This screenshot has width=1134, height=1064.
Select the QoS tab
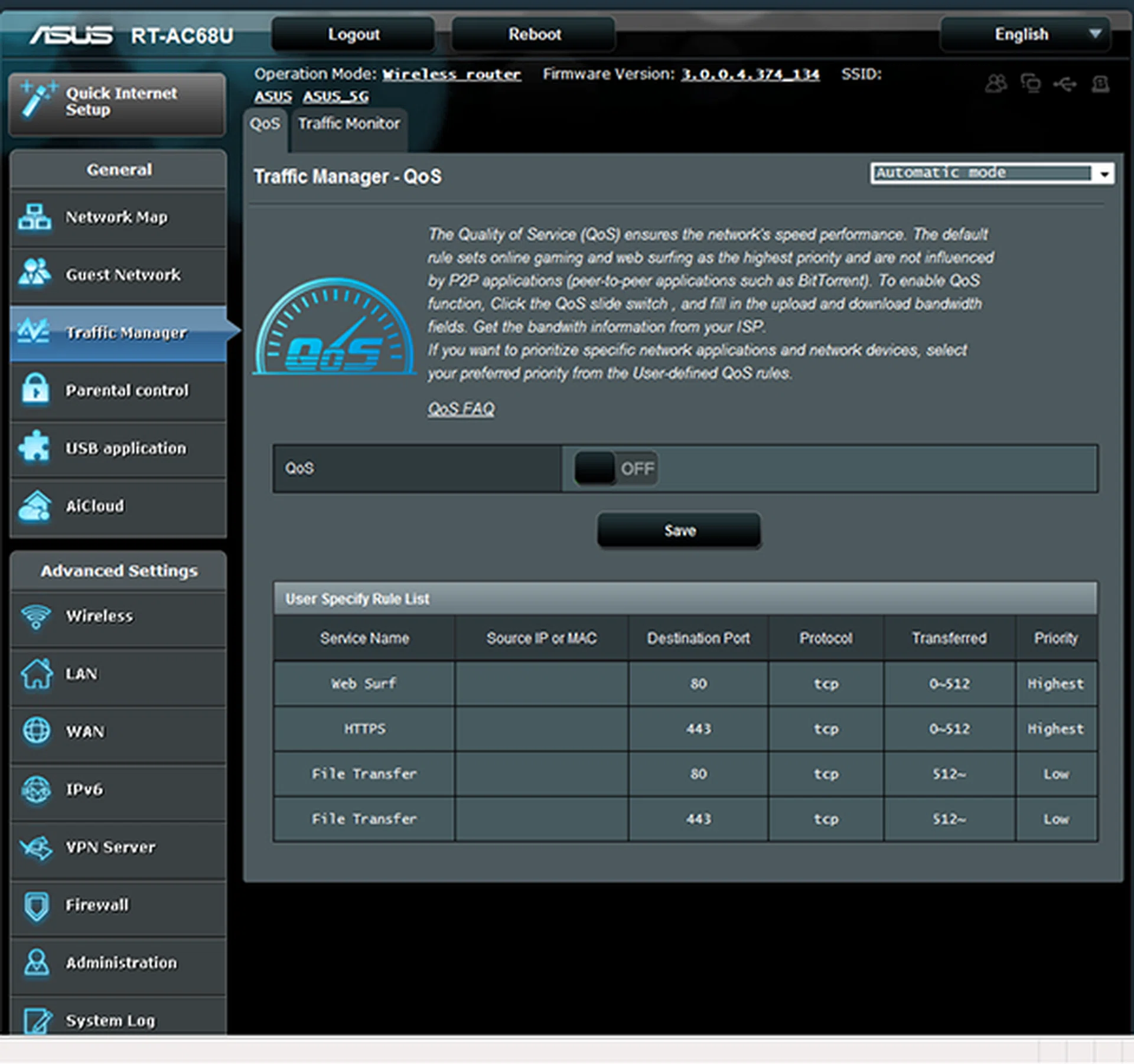(265, 124)
